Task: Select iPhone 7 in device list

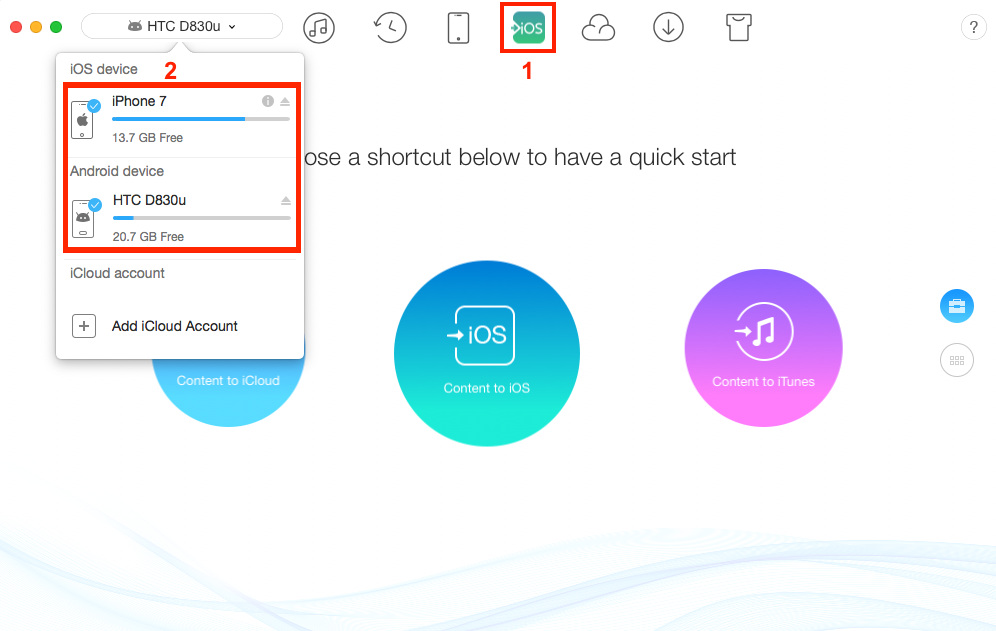Action: (x=182, y=119)
